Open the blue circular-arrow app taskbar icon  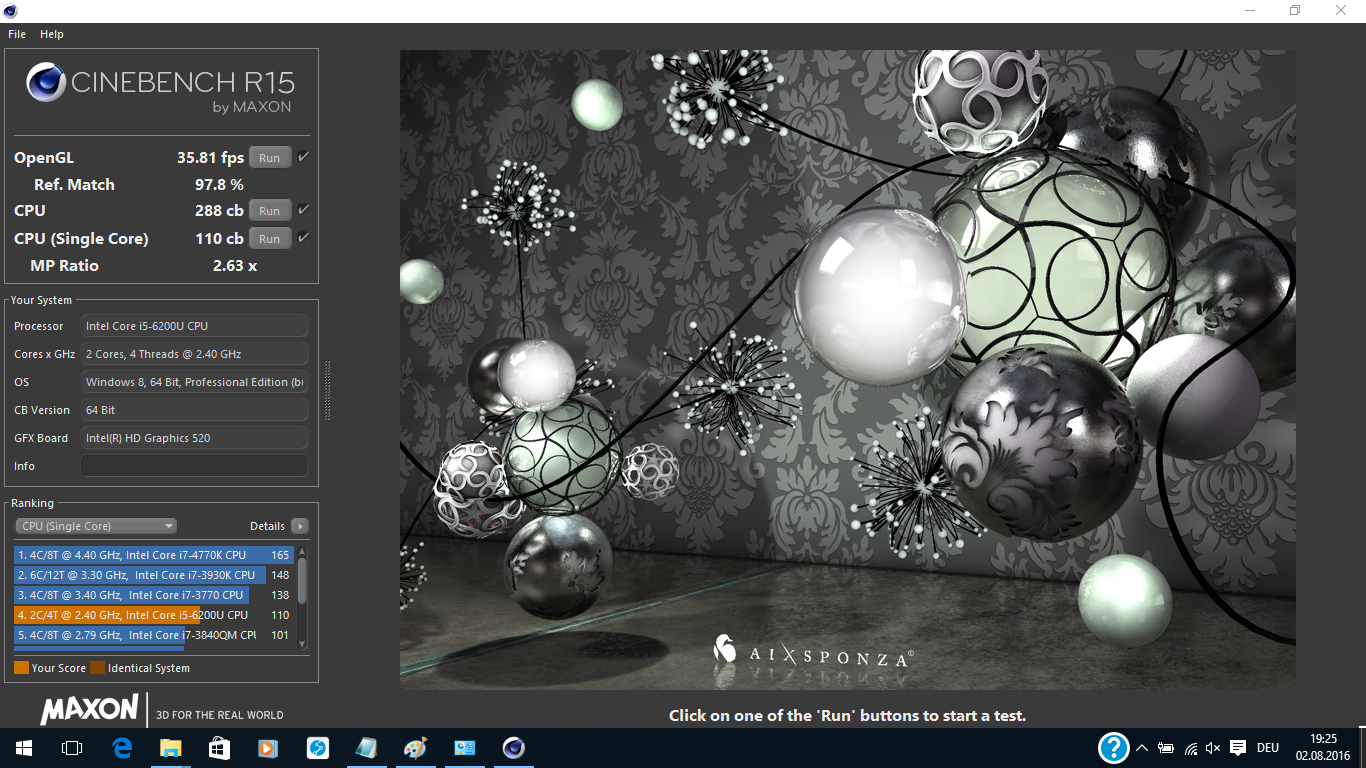pos(317,748)
